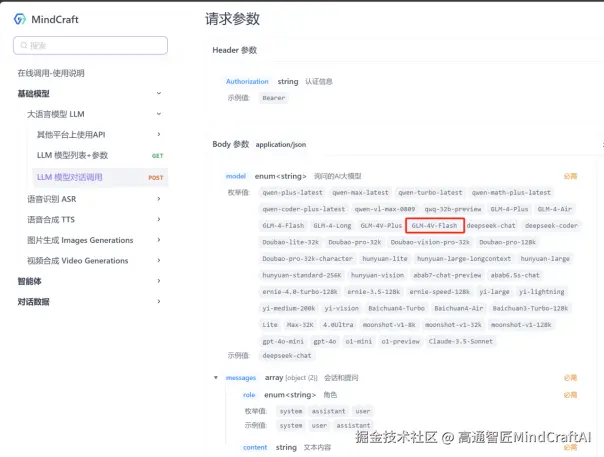The width and height of the screenshot is (604, 457).
Task: Click 4.0Ultra enum value
Action: tap(338, 325)
